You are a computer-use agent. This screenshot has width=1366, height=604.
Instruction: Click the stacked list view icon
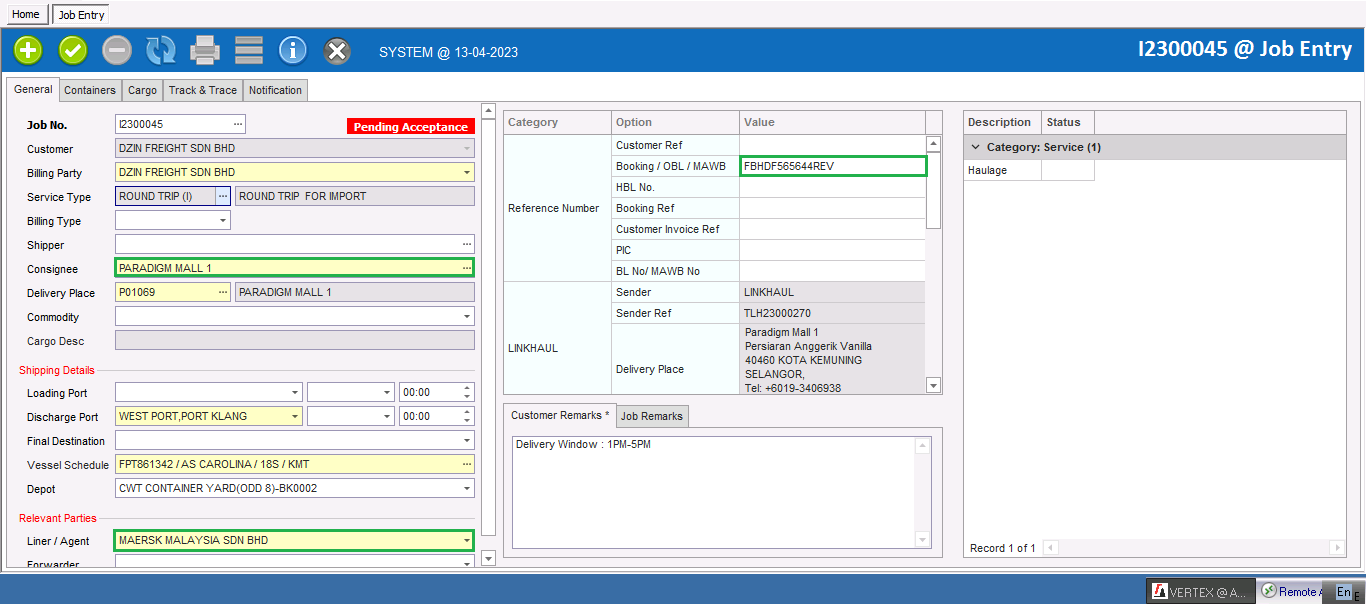(x=249, y=50)
